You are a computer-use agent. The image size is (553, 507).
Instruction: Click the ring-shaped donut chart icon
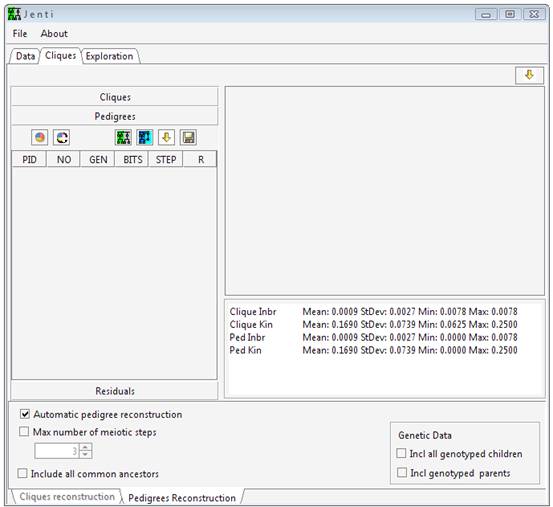click(62, 137)
